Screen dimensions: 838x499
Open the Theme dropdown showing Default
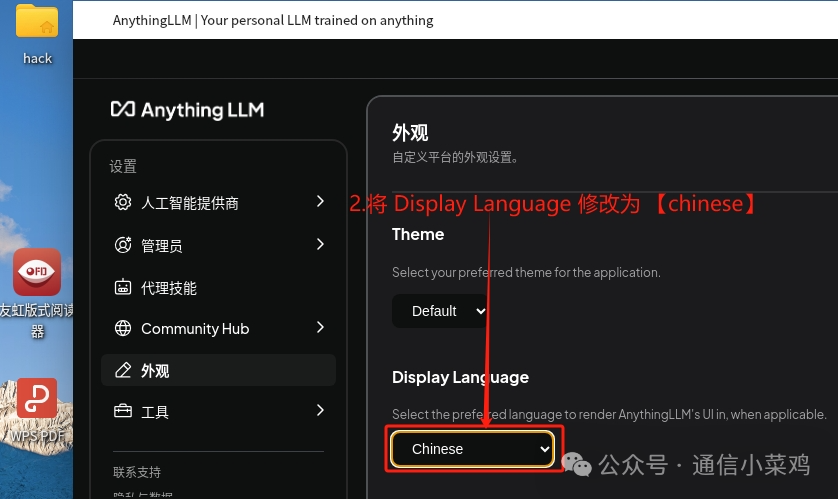pyautogui.click(x=441, y=311)
